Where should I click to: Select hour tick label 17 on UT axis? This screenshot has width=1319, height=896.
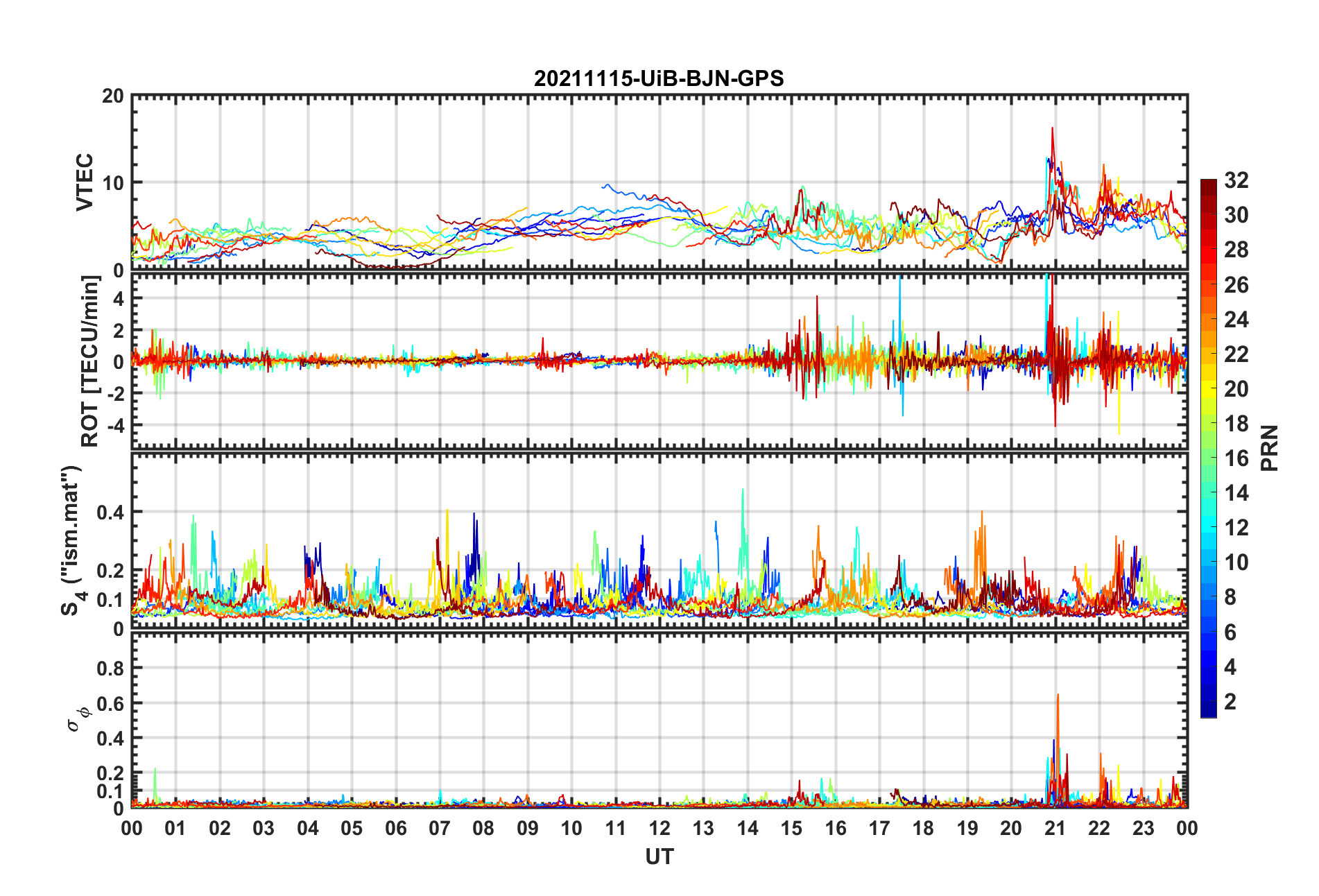879,828
